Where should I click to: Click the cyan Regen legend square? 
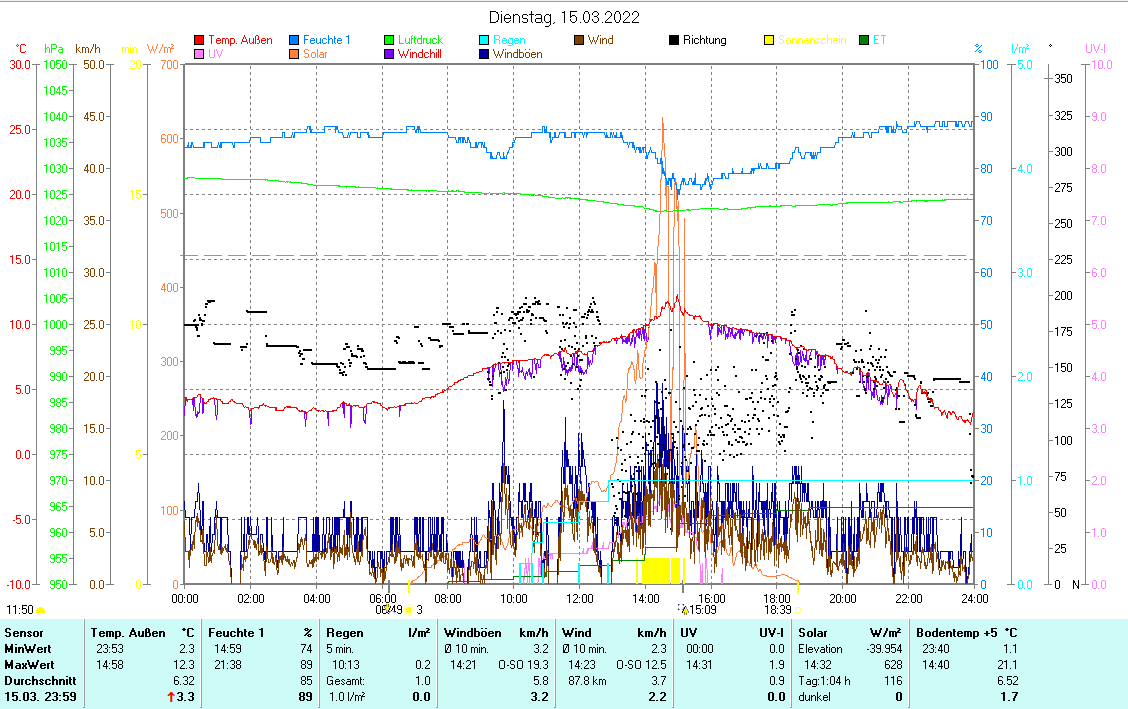pos(485,41)
